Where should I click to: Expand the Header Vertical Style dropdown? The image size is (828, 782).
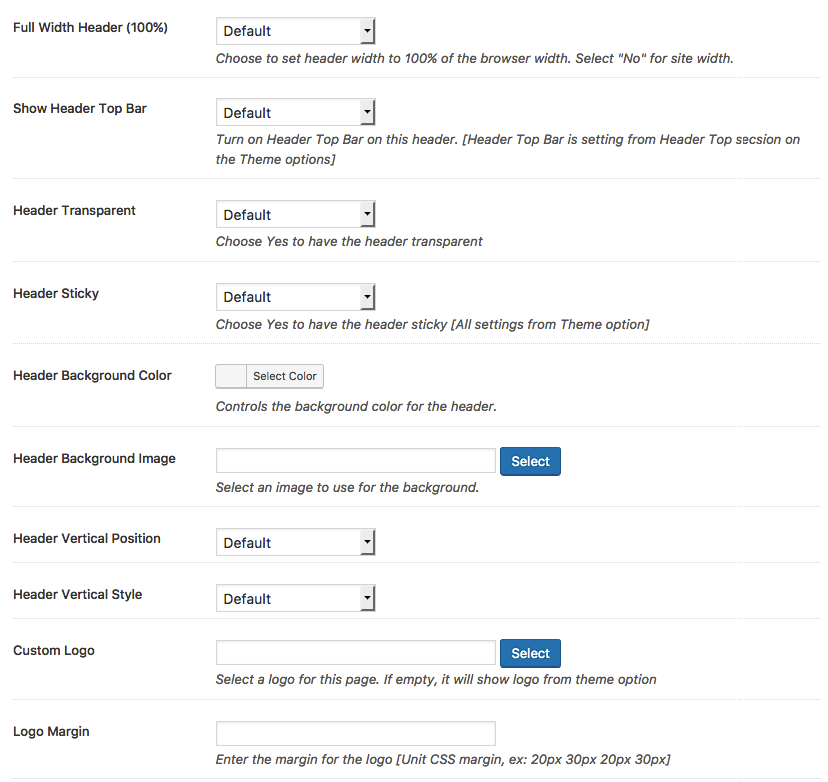coord(295,599)
